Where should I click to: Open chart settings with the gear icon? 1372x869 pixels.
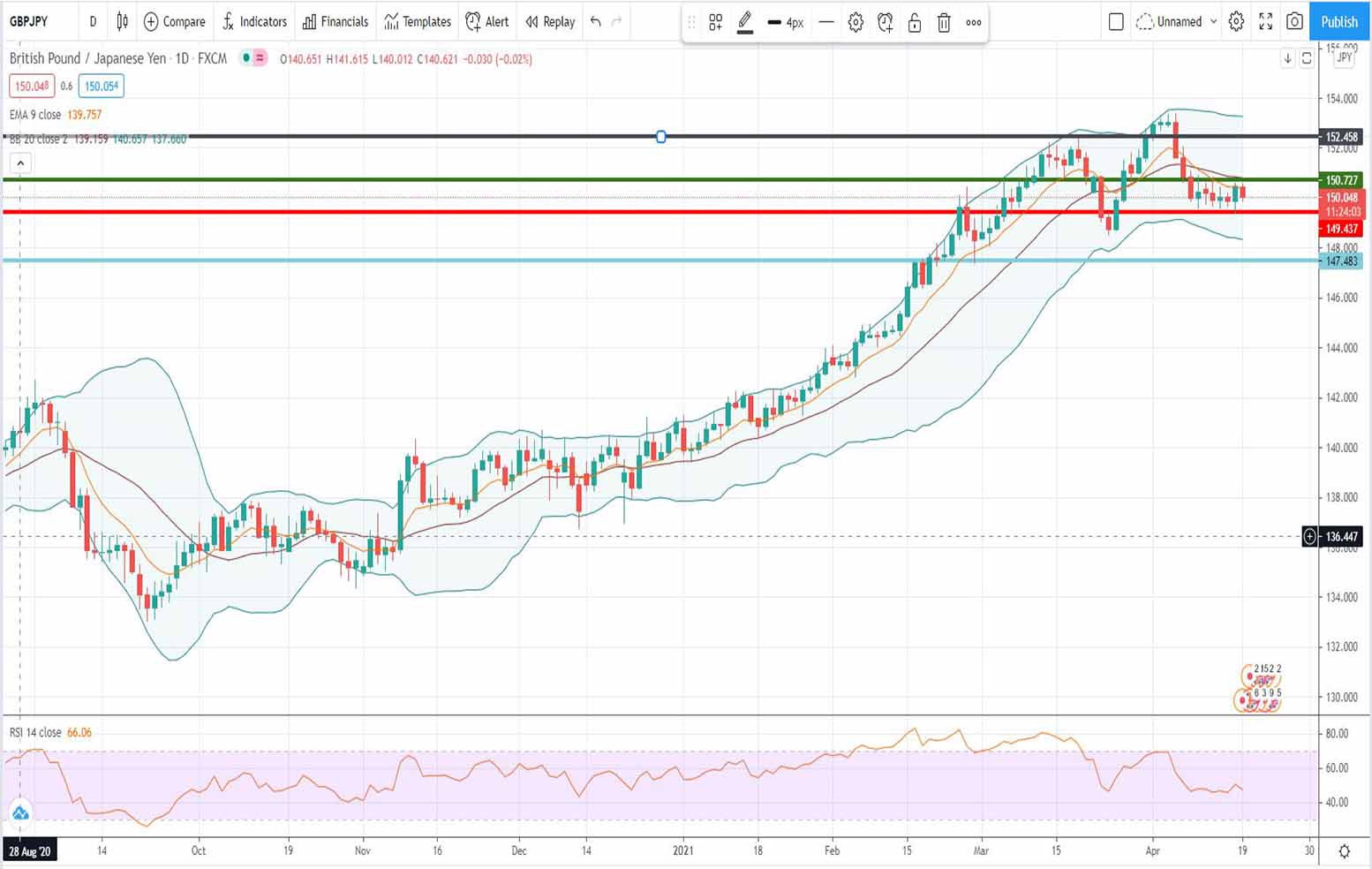click(1235, 22)
